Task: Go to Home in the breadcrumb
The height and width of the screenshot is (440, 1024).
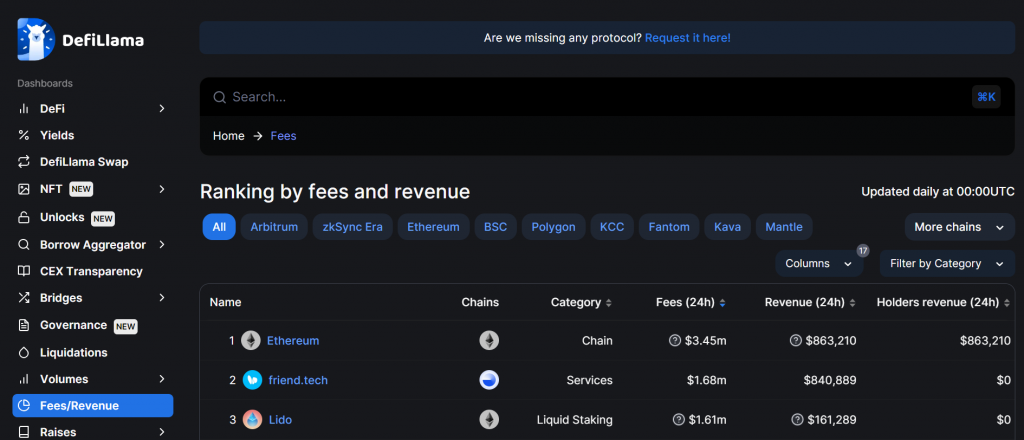Action: pos(229,136)
